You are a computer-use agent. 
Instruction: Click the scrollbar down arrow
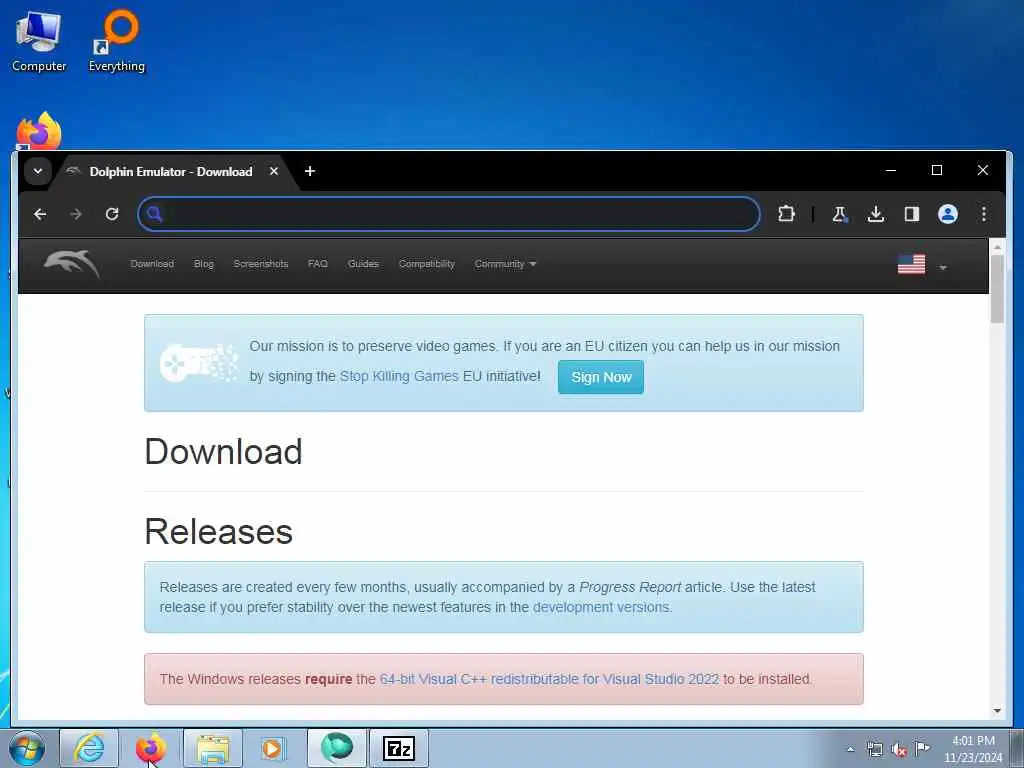pos(997,711)
